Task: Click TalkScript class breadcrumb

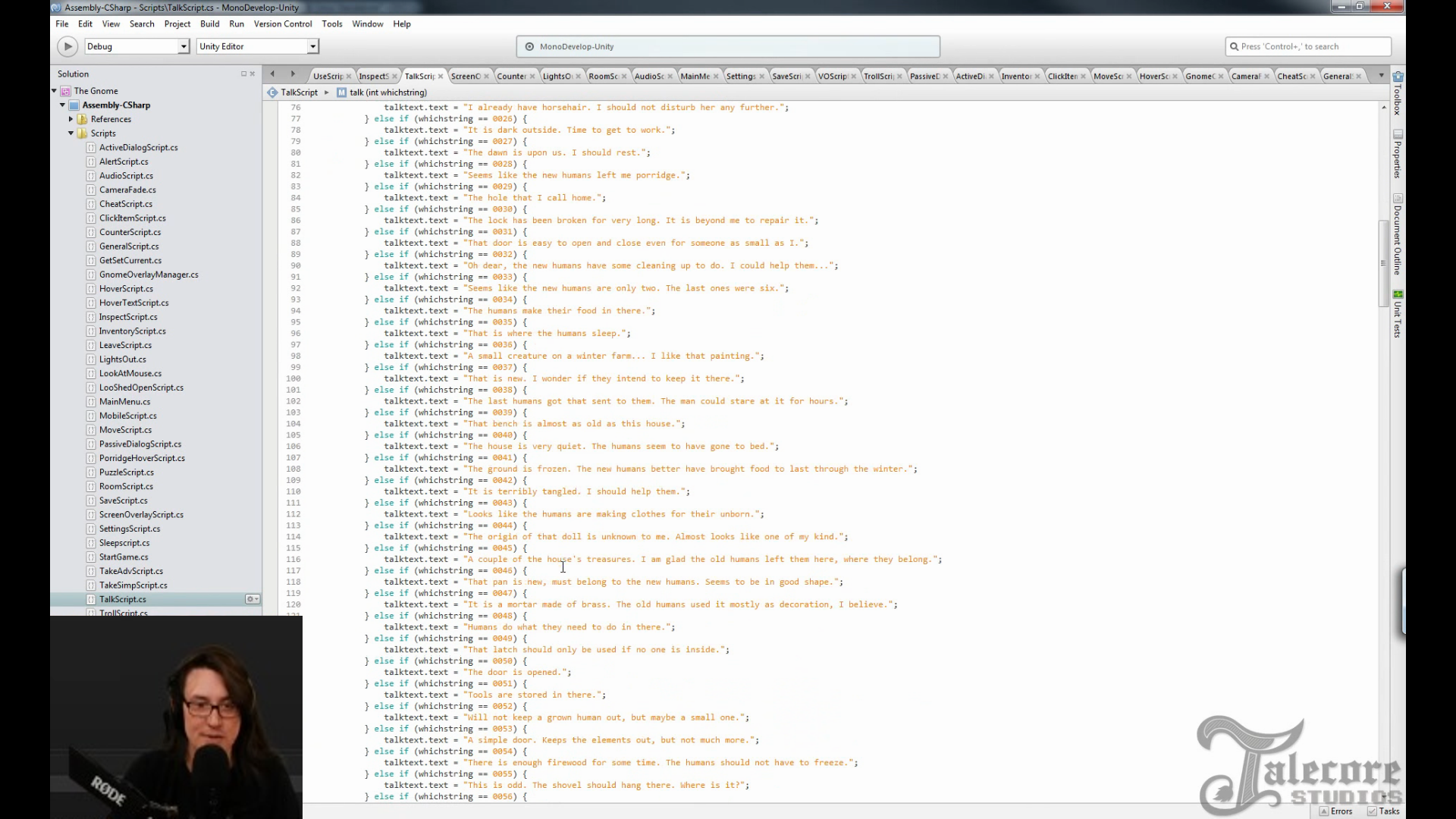Action: tap(299, 92)
